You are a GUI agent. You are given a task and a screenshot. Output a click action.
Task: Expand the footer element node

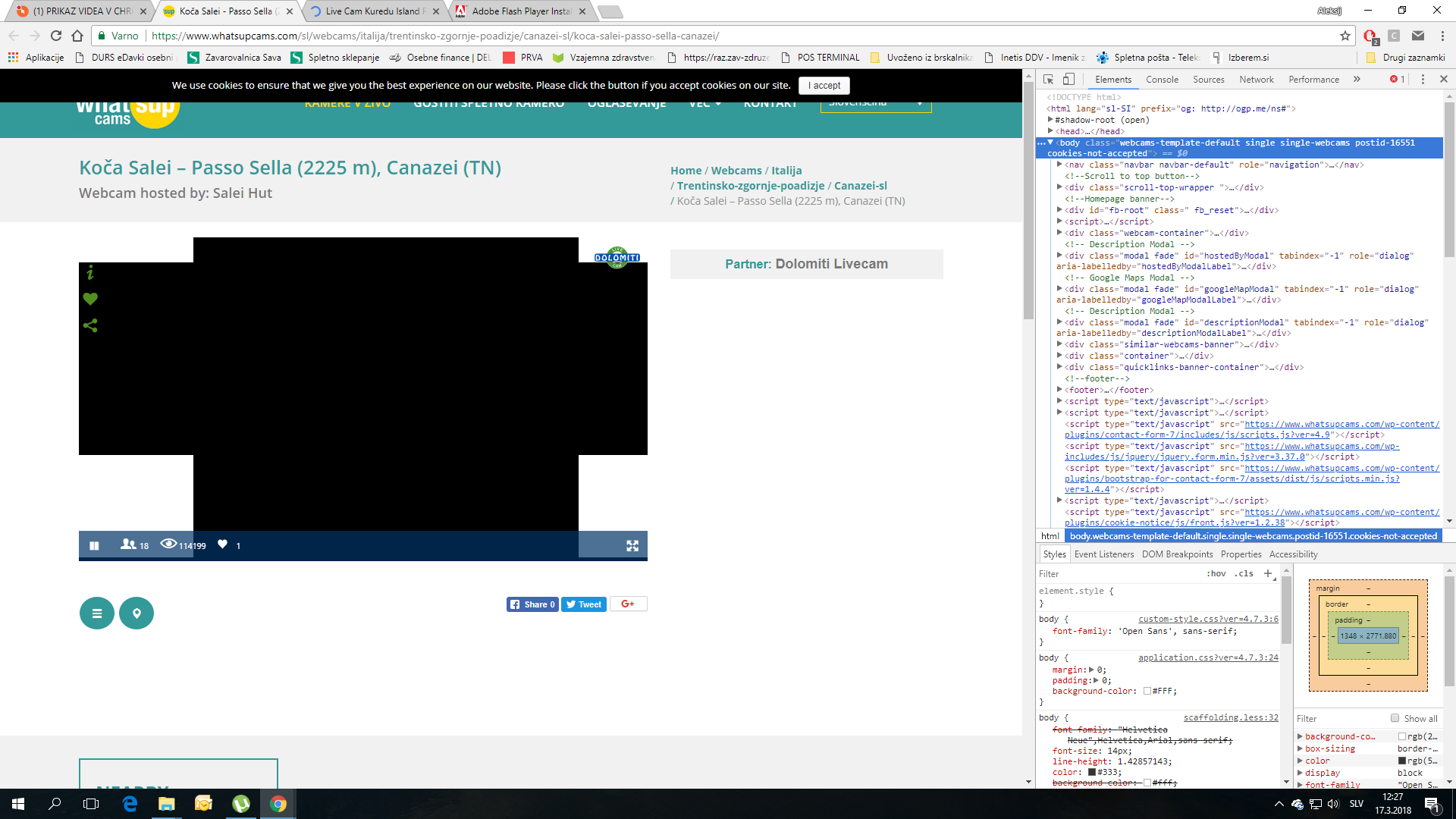(1059, 390)
